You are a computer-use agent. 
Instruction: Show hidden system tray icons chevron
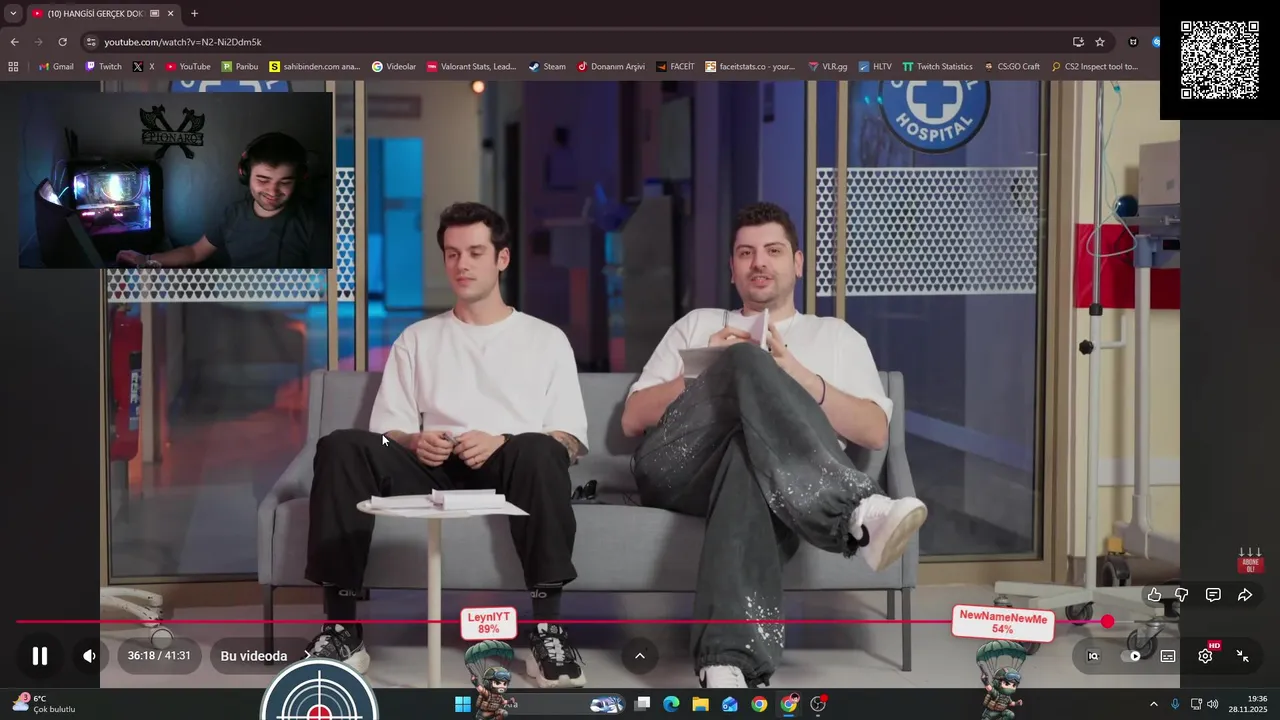point(1153,704)
